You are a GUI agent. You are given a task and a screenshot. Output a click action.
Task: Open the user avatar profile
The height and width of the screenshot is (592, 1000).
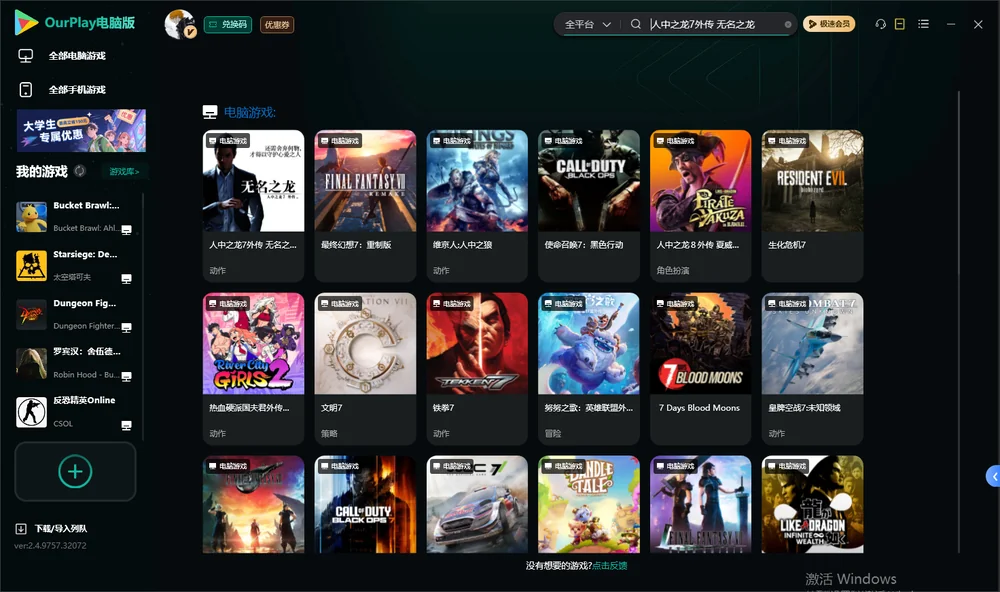coord(180,24)
